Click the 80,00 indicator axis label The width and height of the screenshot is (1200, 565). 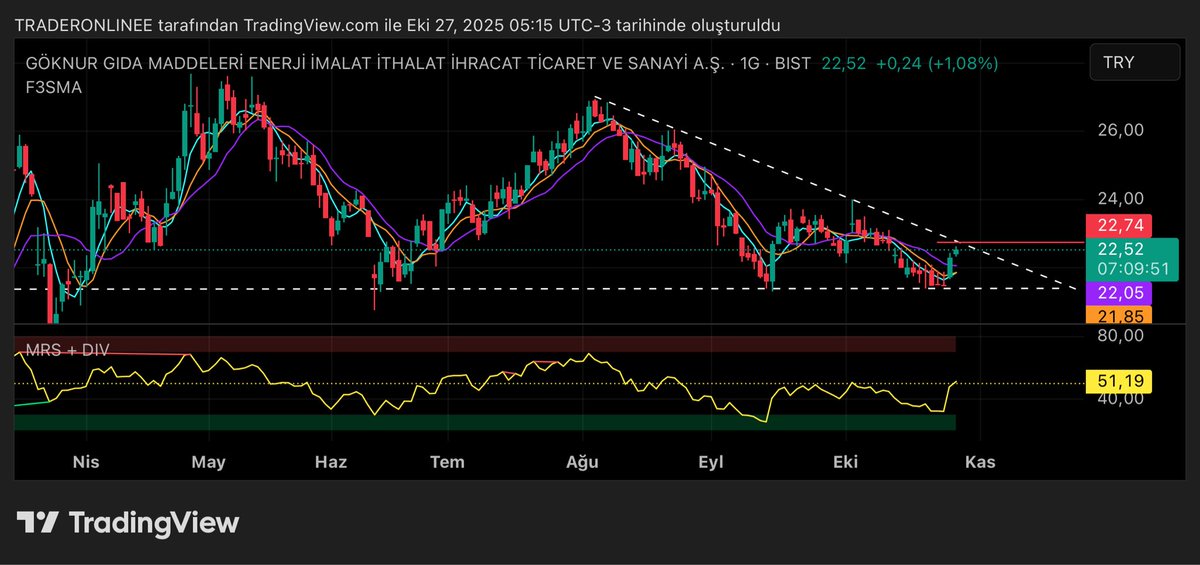[x=1118, y=335]
